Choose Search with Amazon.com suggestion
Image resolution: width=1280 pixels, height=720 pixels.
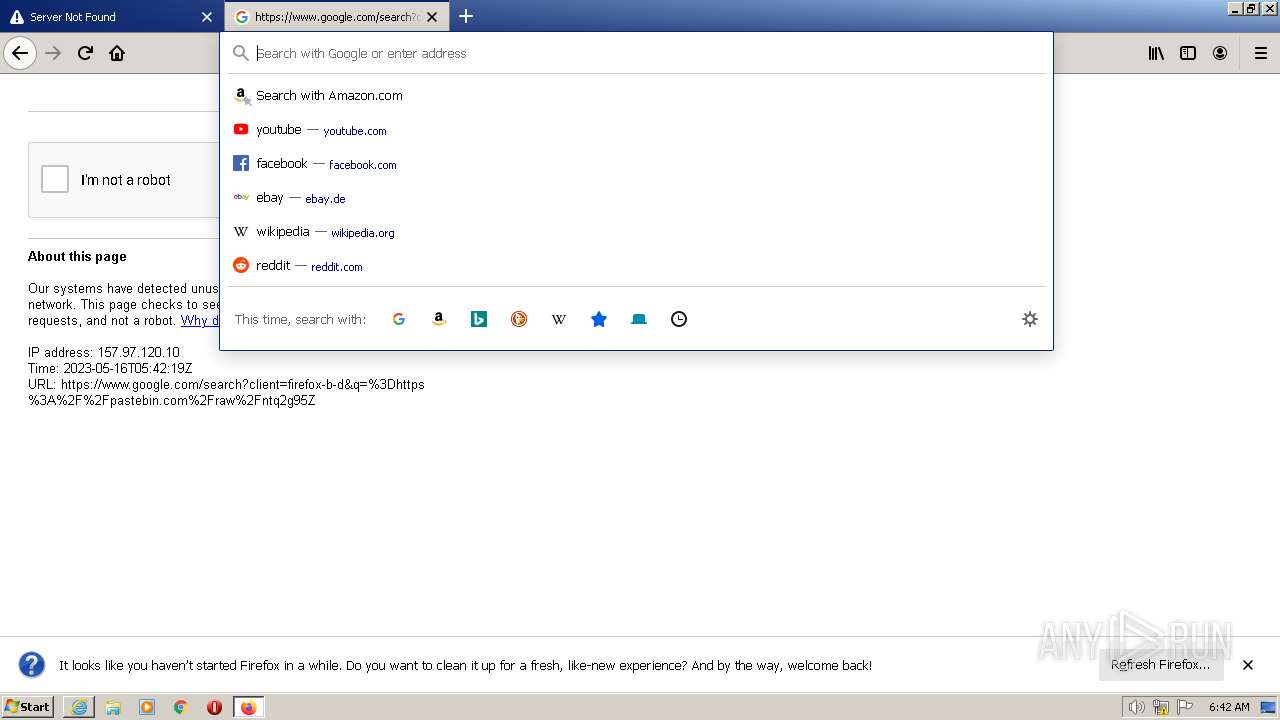[x=636, y=96]
